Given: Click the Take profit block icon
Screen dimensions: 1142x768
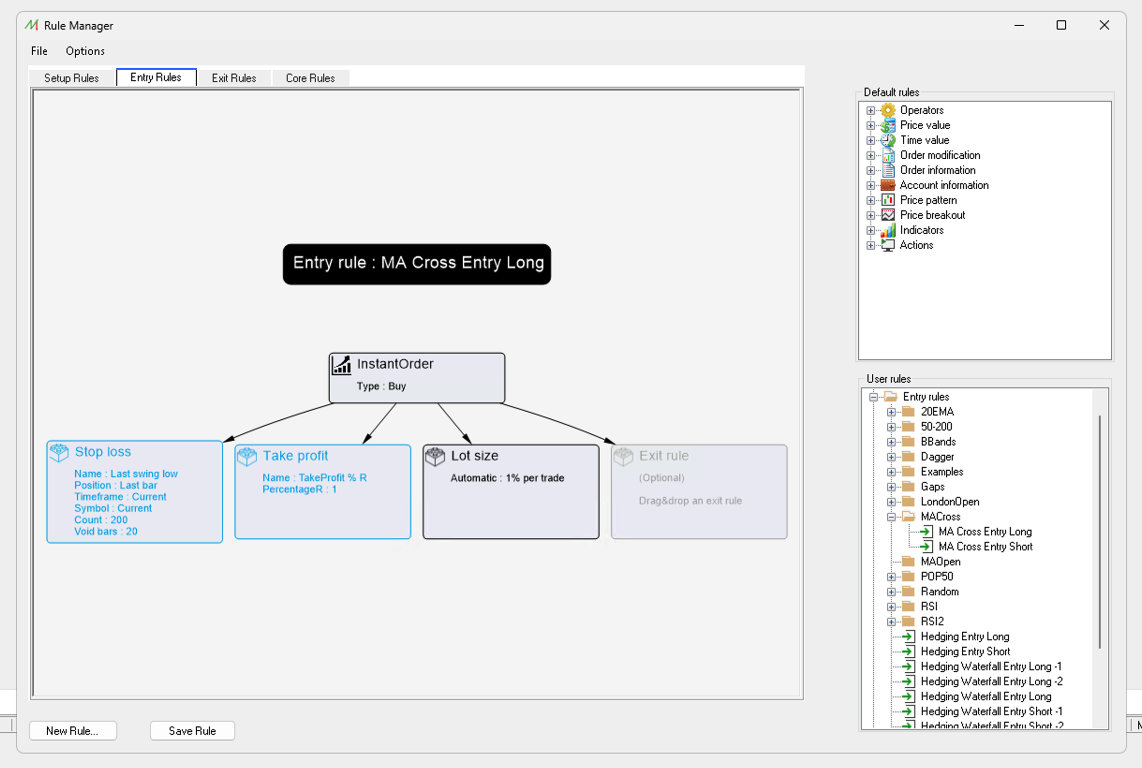Looking at the screenshot, I should point(247,457).
